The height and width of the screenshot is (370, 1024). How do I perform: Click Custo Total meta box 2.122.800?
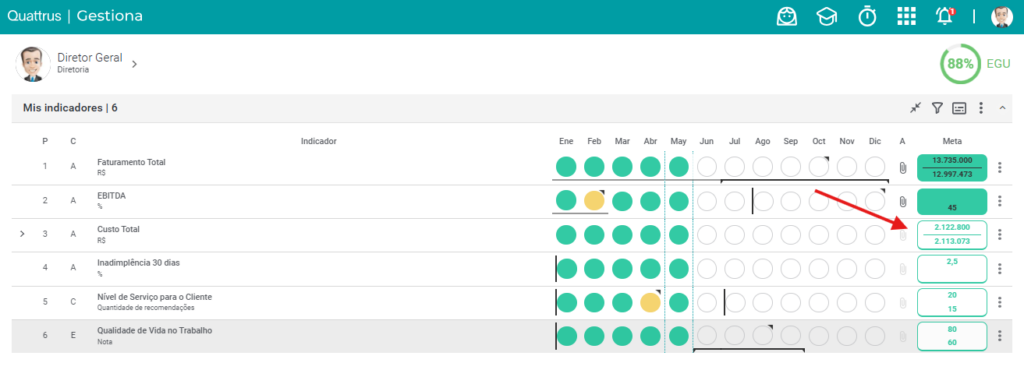(x=952, y=235)
